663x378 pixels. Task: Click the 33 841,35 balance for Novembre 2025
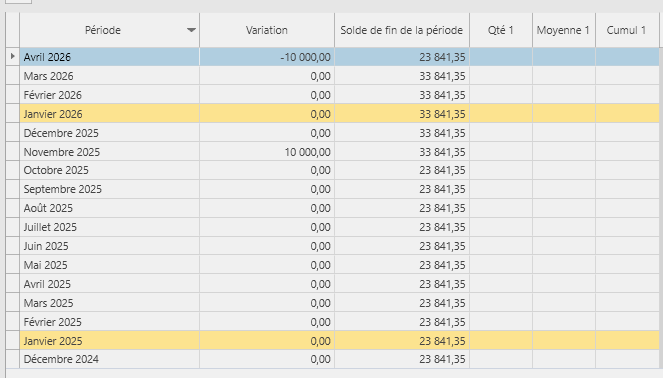click(x=442, y=152)
